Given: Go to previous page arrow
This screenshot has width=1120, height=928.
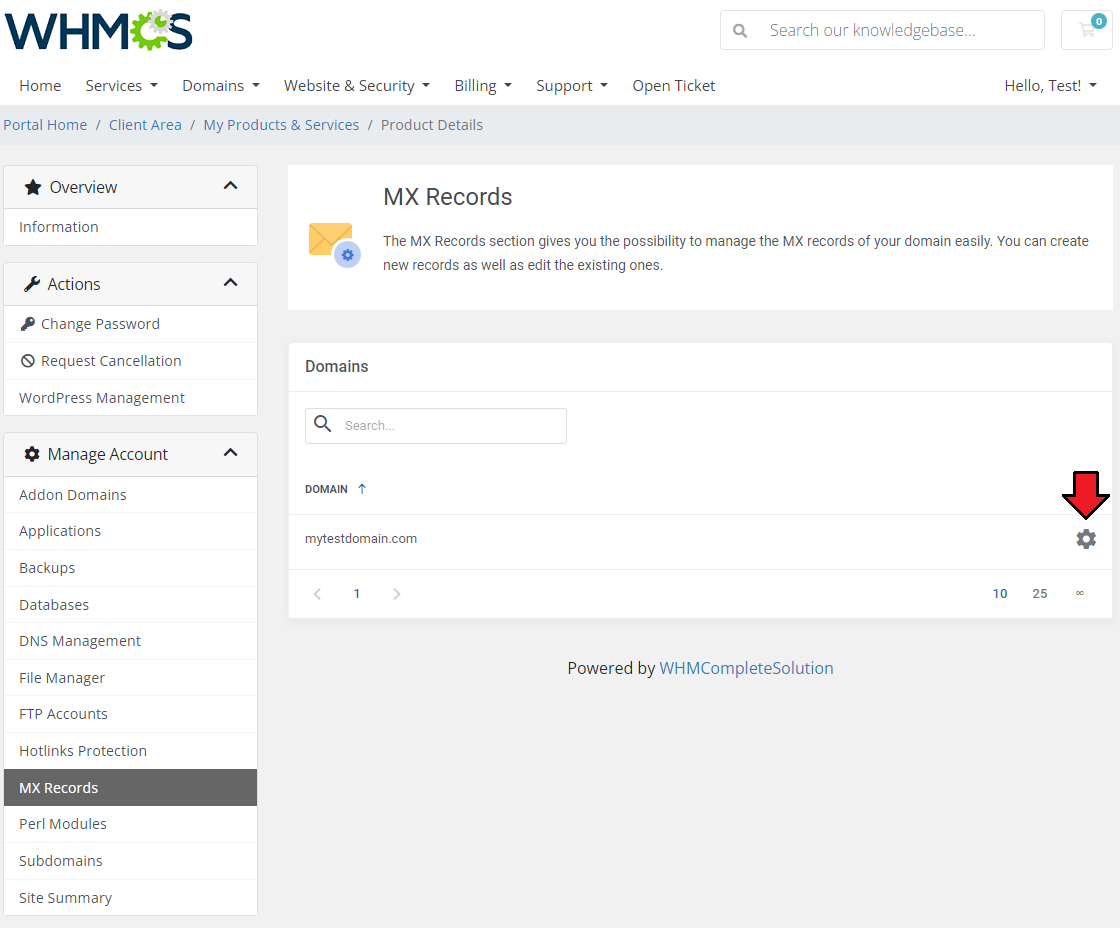Looking at the screenshot, I should pyautogui.click(x=318, y=594).
